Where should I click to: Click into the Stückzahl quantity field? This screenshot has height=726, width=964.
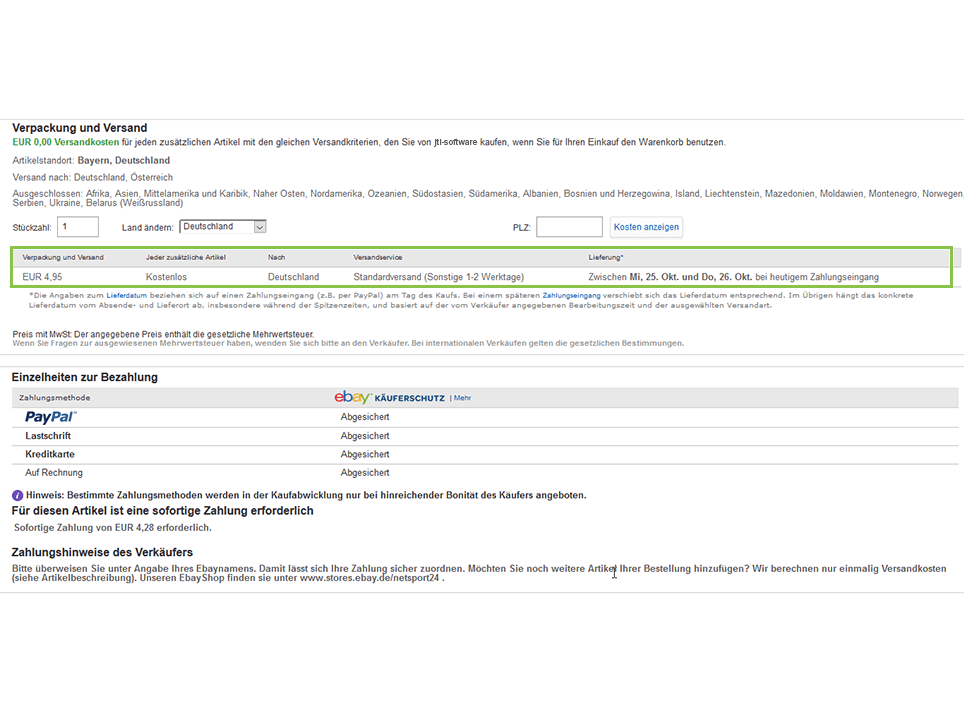click(x=78, y=227)
